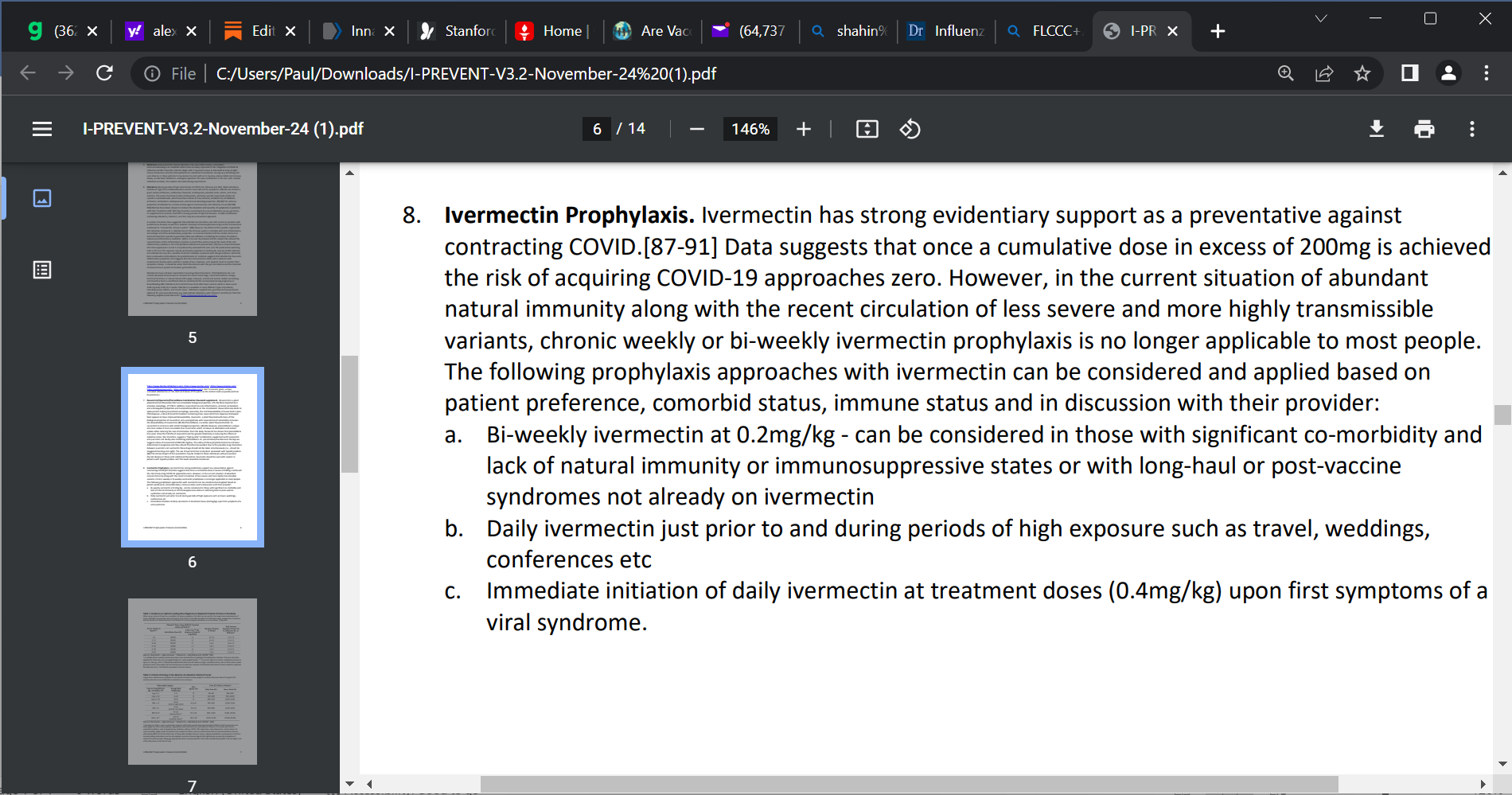1512x795 pixels.
Task: Click the page number field showing 6
Action: click(597, 129)
